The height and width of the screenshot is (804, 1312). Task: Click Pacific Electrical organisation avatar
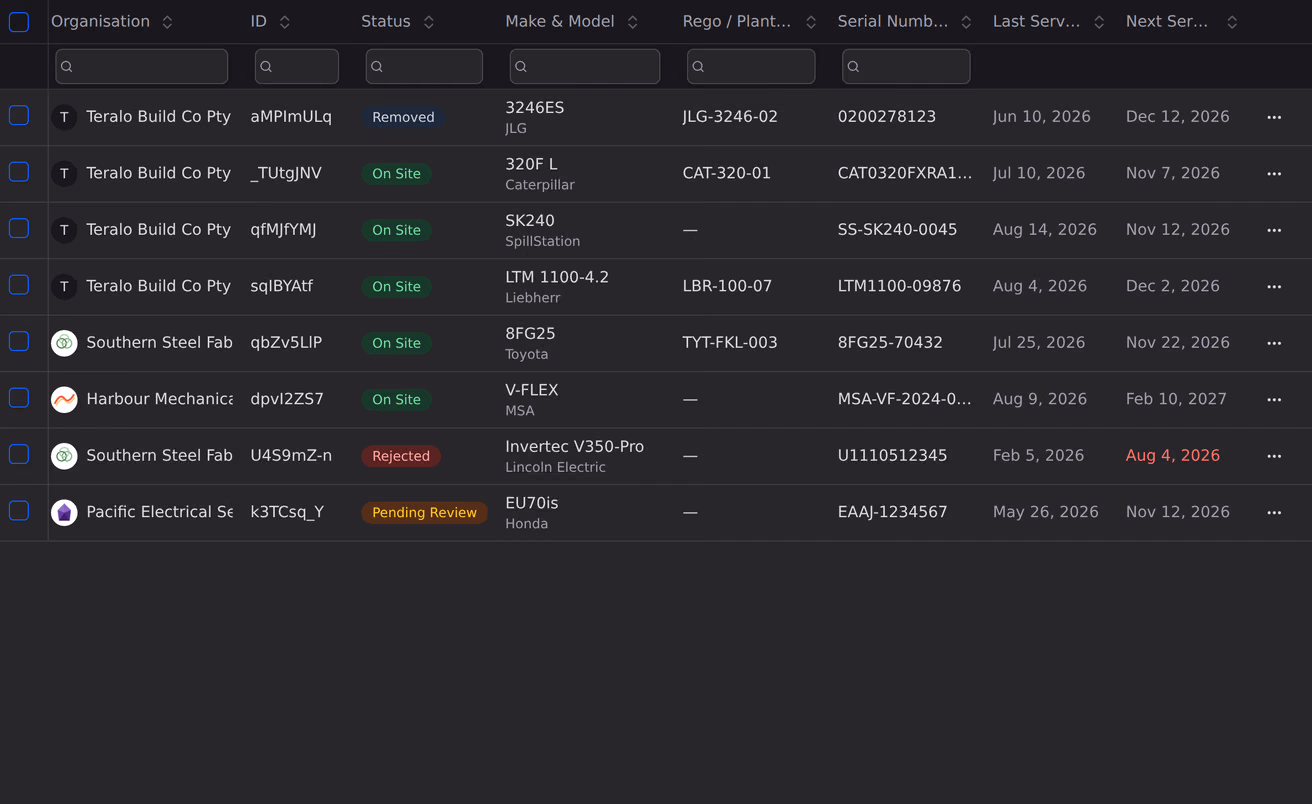64,512
